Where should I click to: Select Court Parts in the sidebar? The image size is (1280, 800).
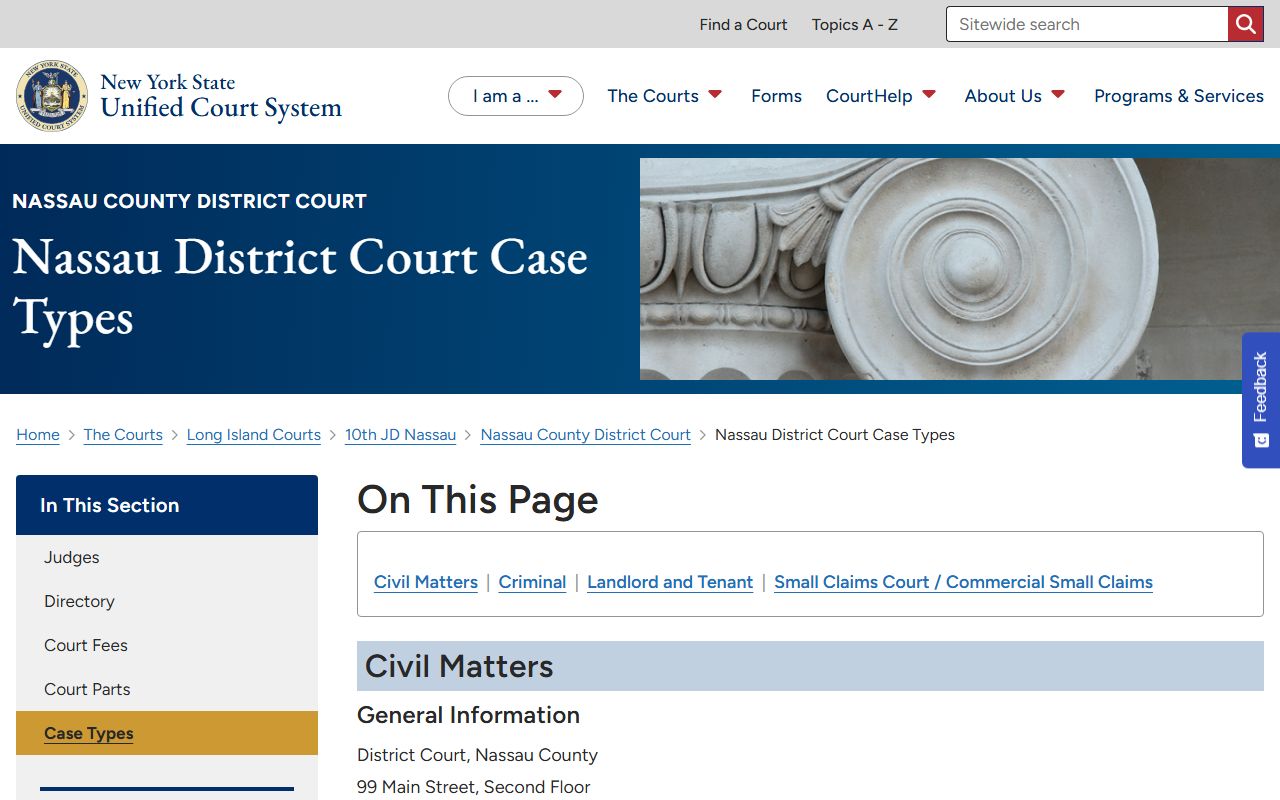(167, 689)
